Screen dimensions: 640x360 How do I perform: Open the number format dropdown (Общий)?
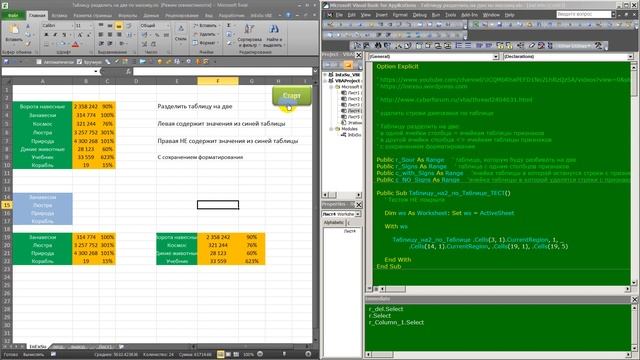coord(167,25)
